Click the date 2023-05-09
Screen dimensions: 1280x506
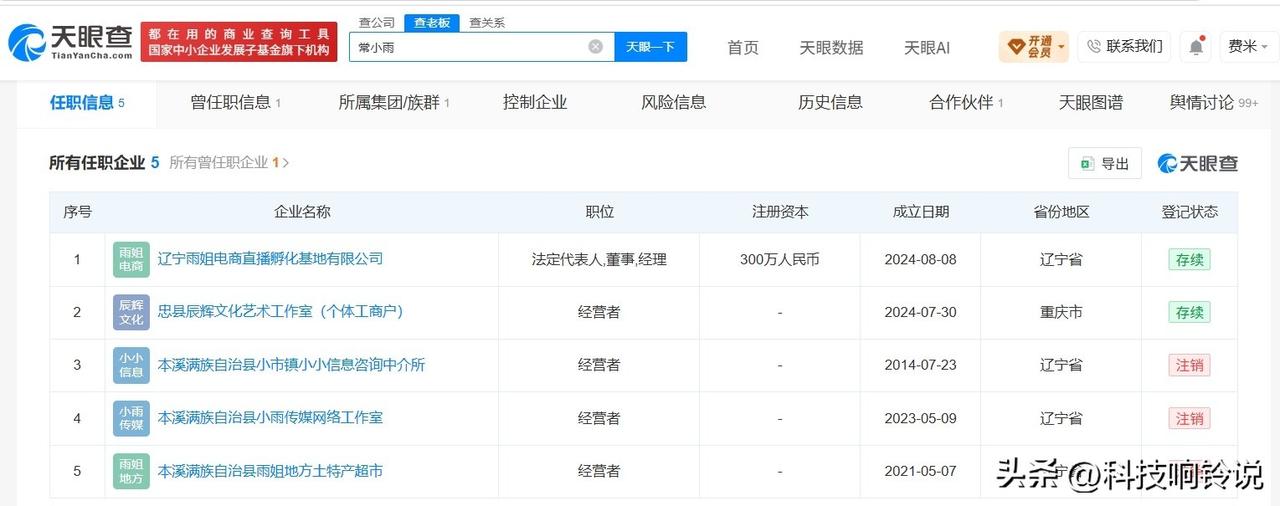pos(920,418)
